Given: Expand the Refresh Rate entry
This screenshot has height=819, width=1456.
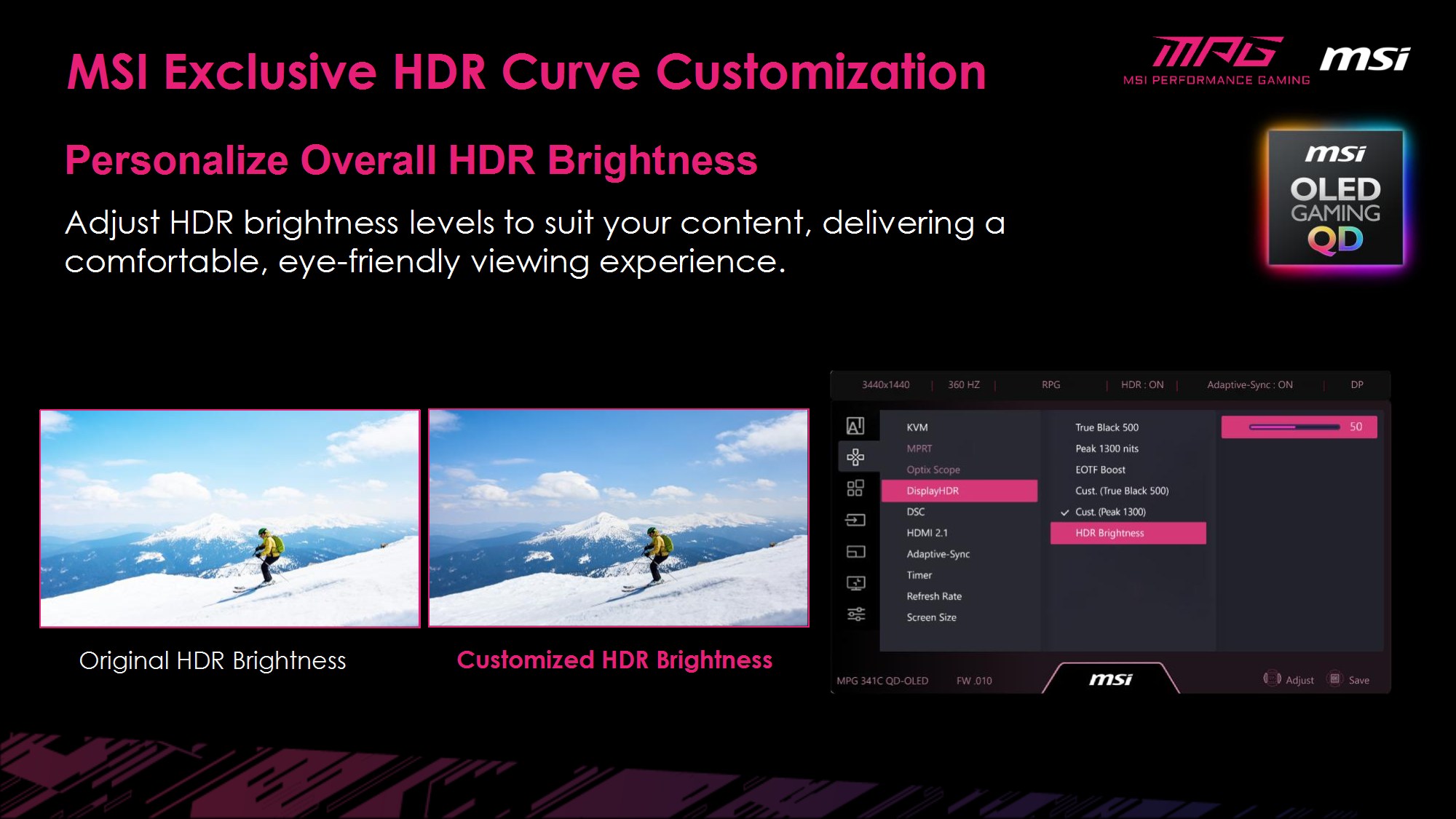Looking at the screenshot, I should tap(934, 596).
